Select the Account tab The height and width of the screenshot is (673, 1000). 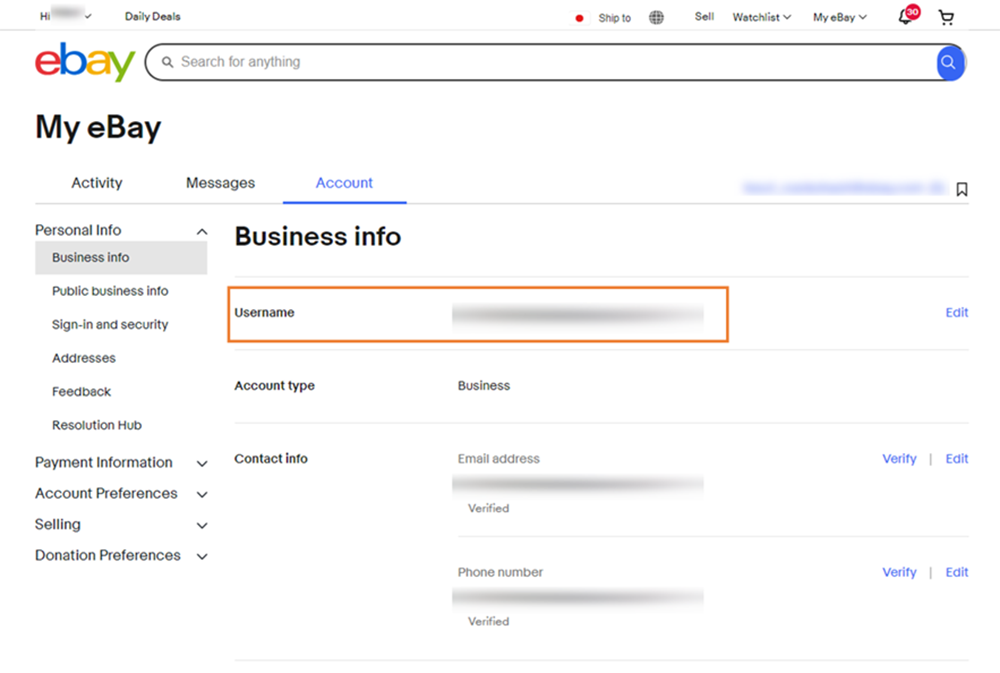tap(344, 183)
